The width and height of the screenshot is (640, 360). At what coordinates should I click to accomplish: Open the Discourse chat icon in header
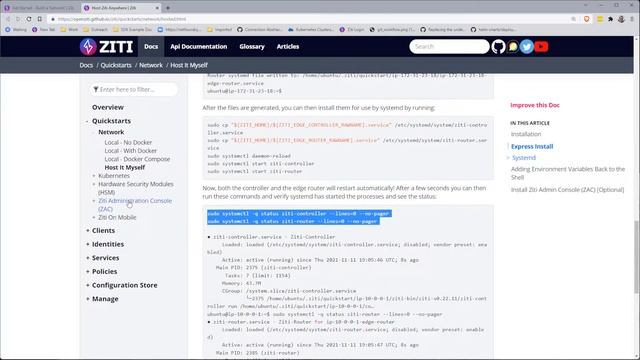click(513, 47)
